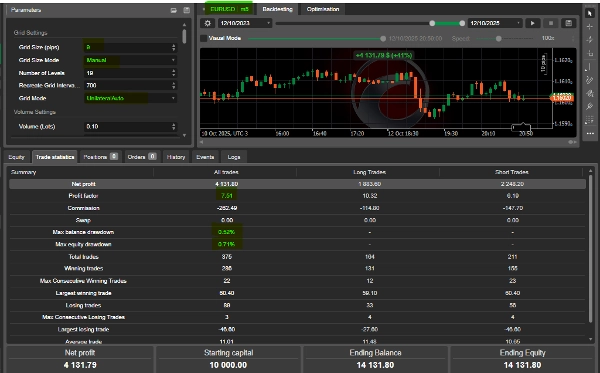Viewport: 600px width, 373px height.
Task: Switch to the Backtesting tab
Action: [x=277, y=9]
